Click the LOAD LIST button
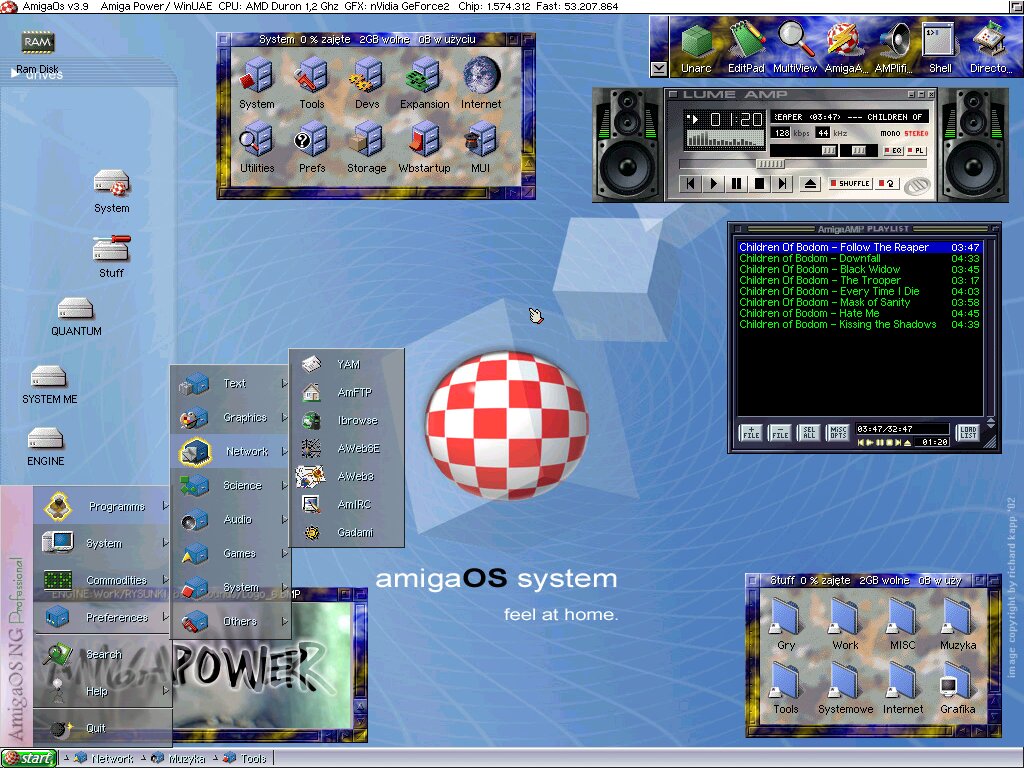The width and height of the screenshot is (1024, 768). [968, 432]
